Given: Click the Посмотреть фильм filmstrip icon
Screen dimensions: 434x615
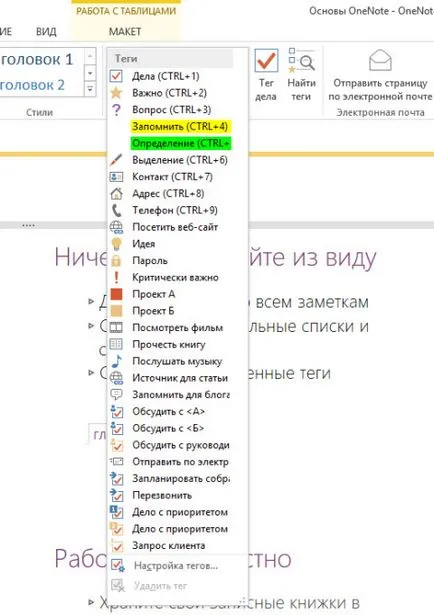Looking at the screenshot, I should pos(116,328).
